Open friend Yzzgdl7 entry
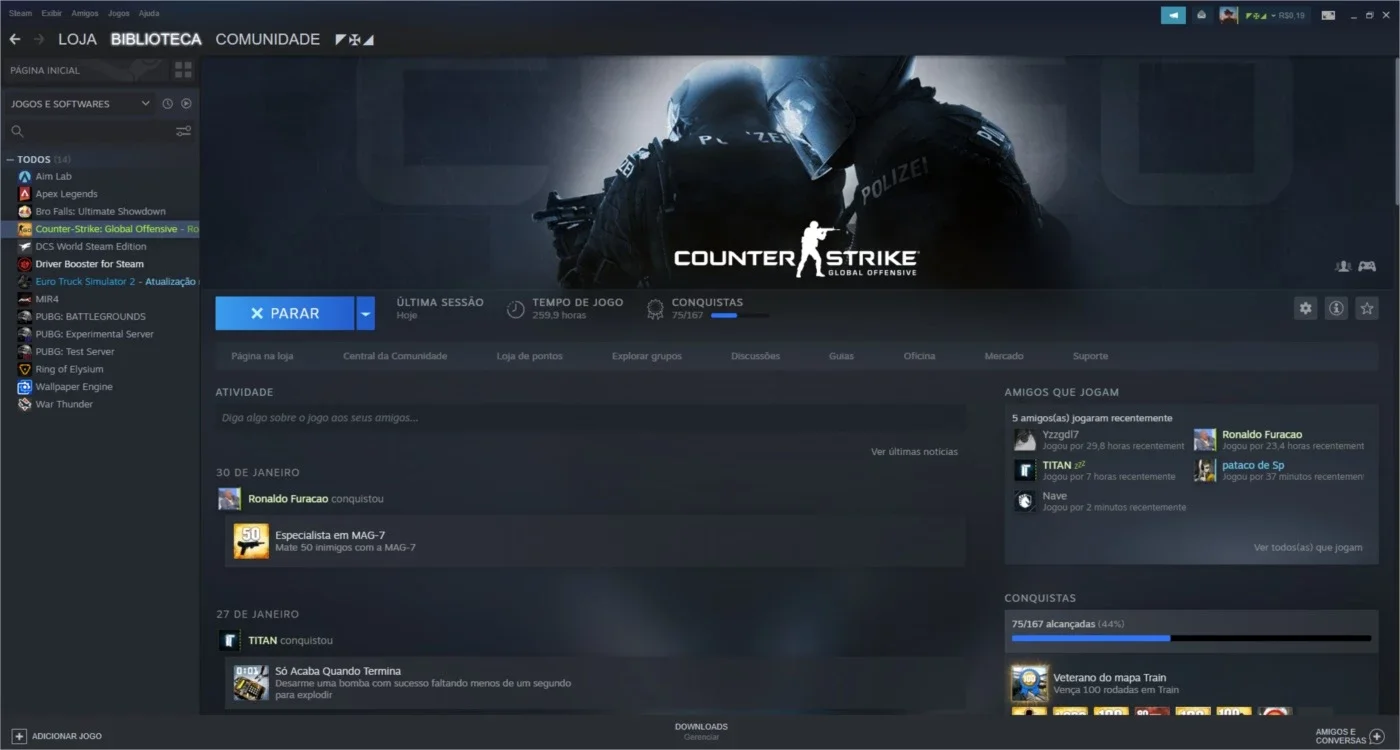Screen dimensions: 1400x750 click(x=1061, y=435)
